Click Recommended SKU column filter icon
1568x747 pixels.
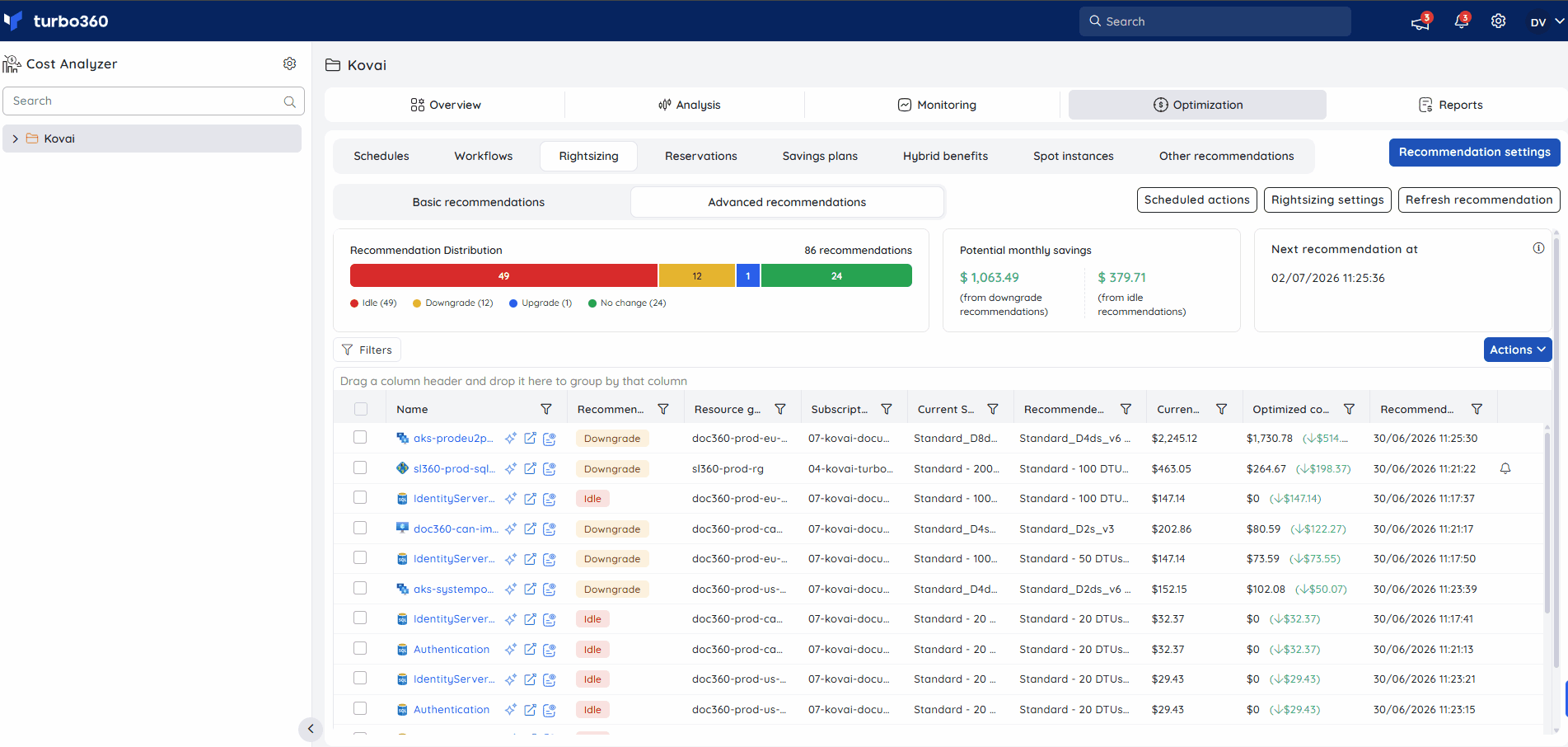pos(1126,409)
